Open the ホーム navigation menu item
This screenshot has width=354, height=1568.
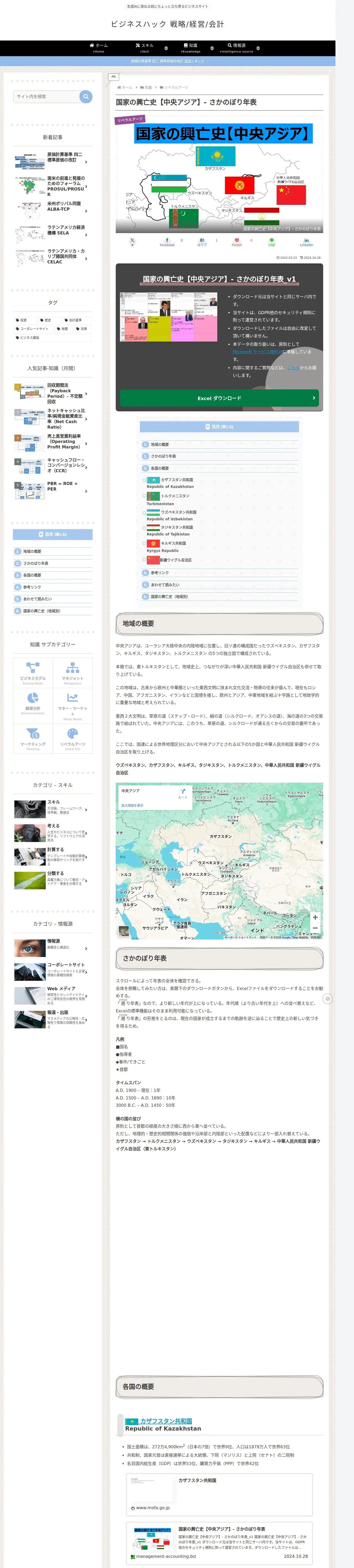pyautogui.click(x=98, y=48)
